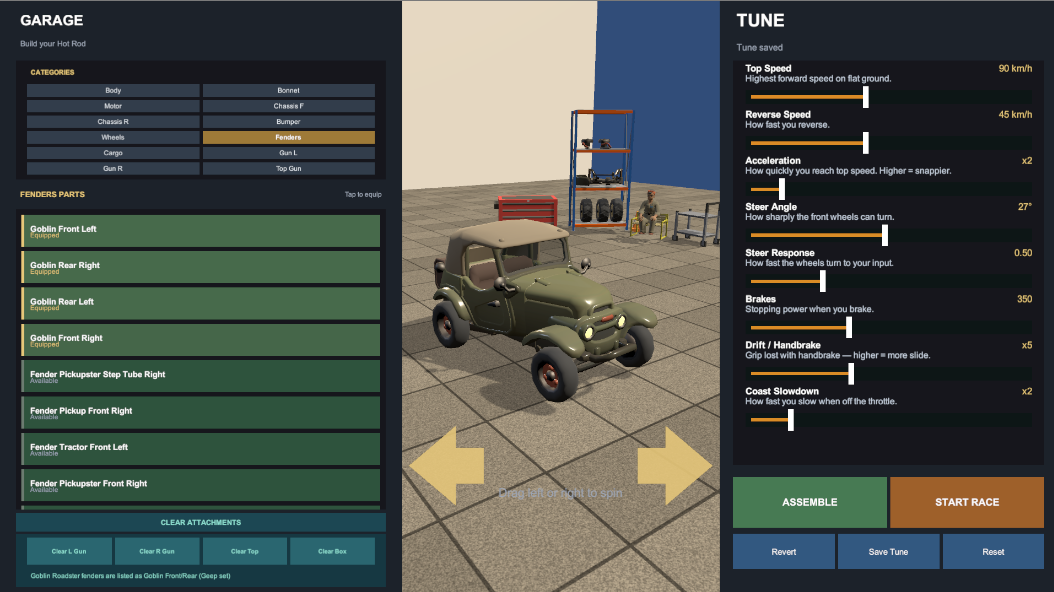Save the current tune
This screenshot has height=592, width=1054.
(x=888, y=552)
